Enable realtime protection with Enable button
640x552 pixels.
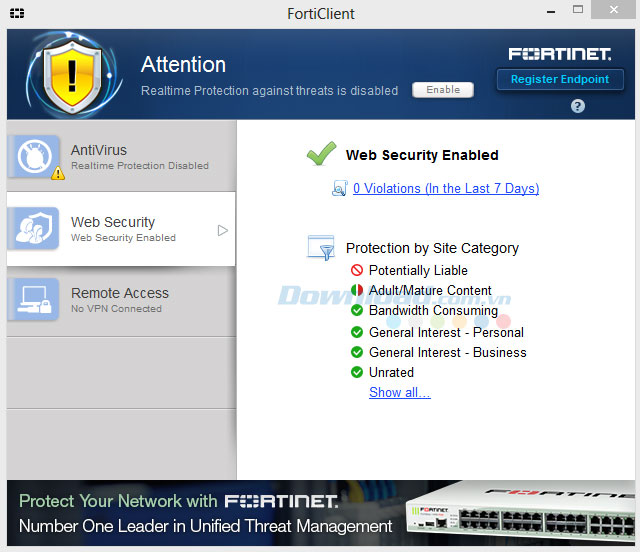[x=443, y=90]
